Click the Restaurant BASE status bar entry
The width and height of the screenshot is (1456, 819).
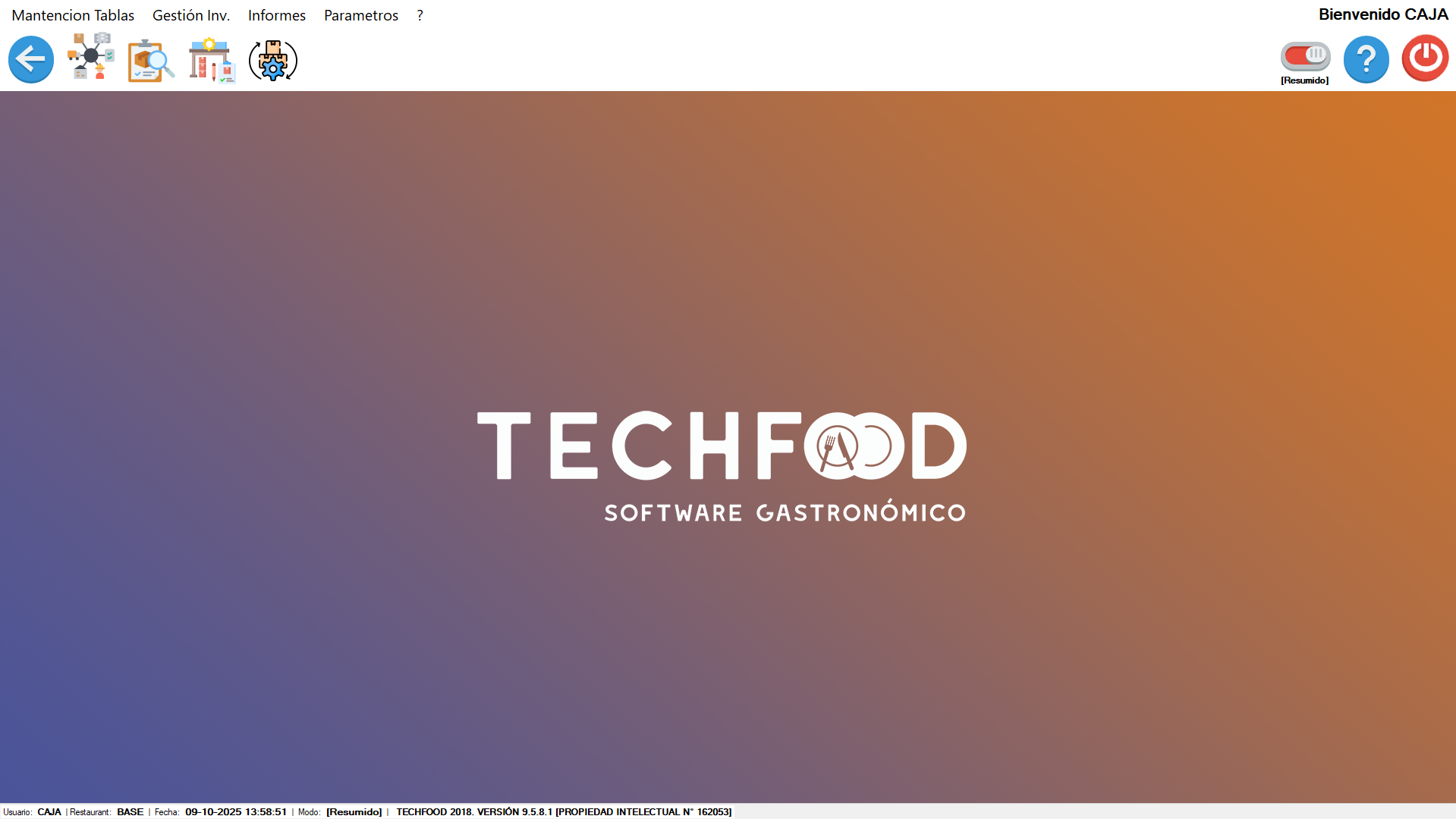point(107,812)
